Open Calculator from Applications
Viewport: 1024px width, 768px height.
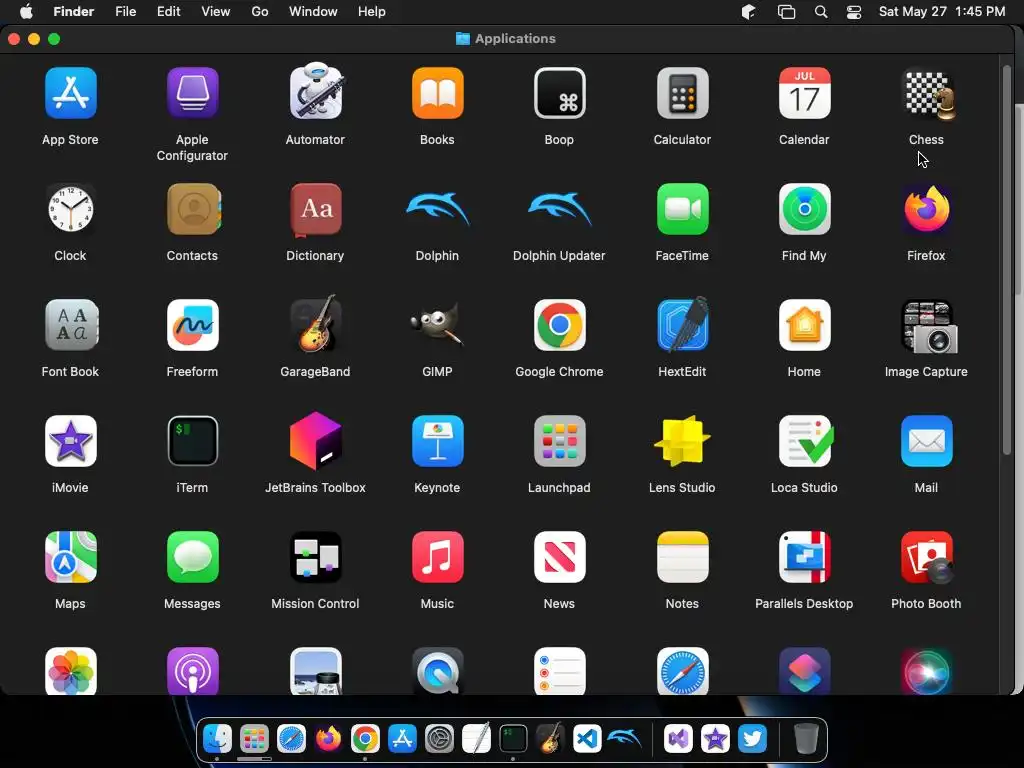pyautogui.click(x=682, y=93)
